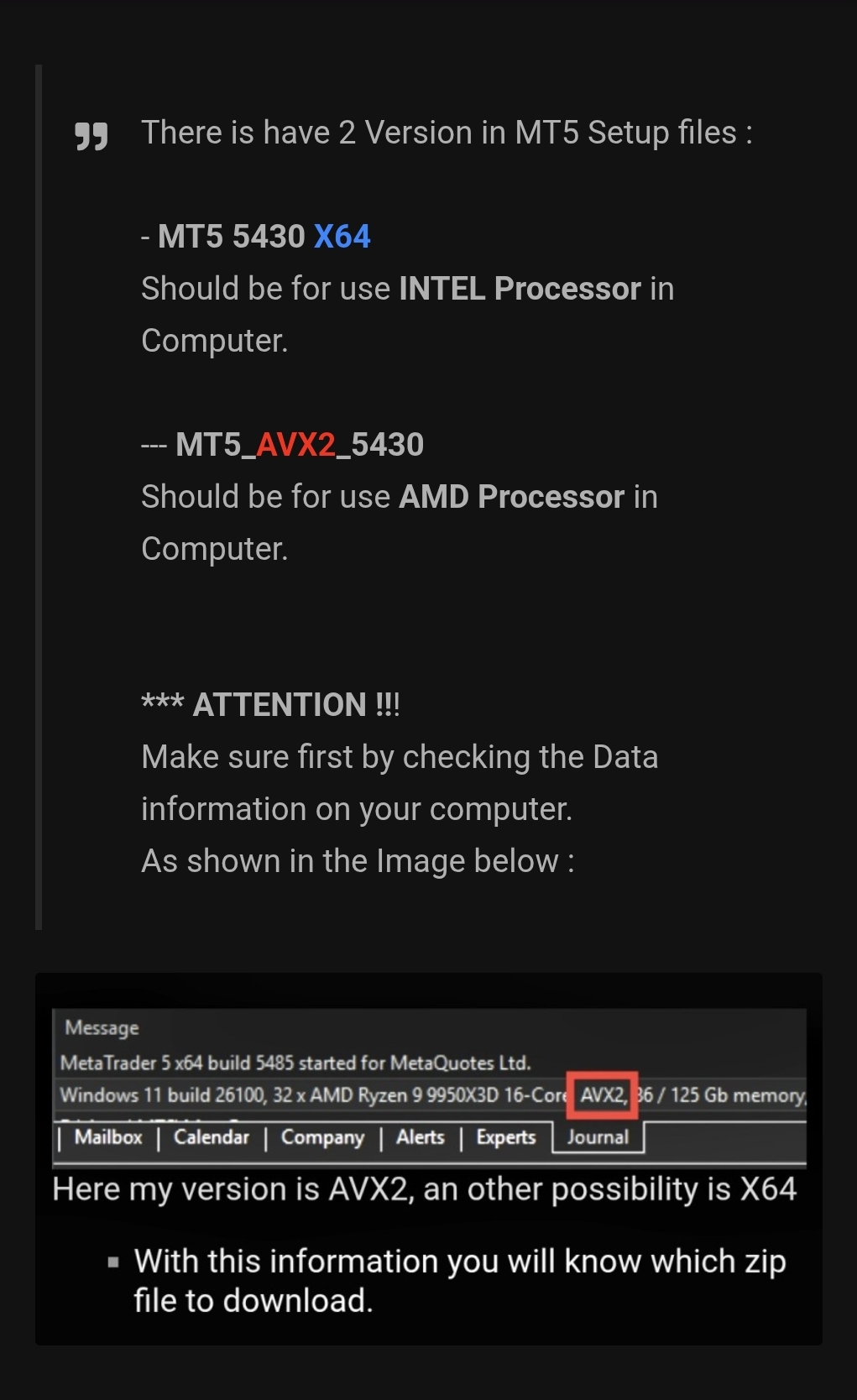857x1400 pixels.
Task: Click the quotation mark icon
Action: click(91, 136)
